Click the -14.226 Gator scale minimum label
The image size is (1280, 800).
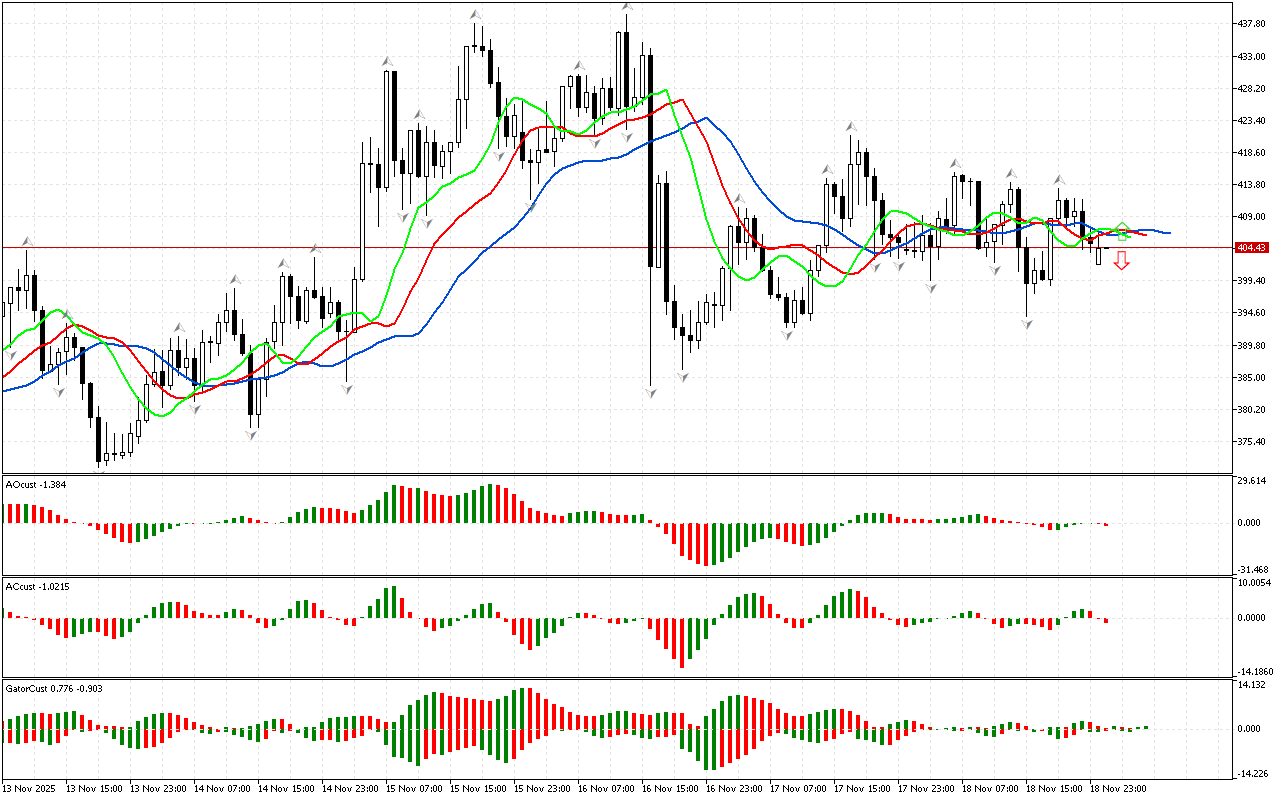(x=1252, y=773)
